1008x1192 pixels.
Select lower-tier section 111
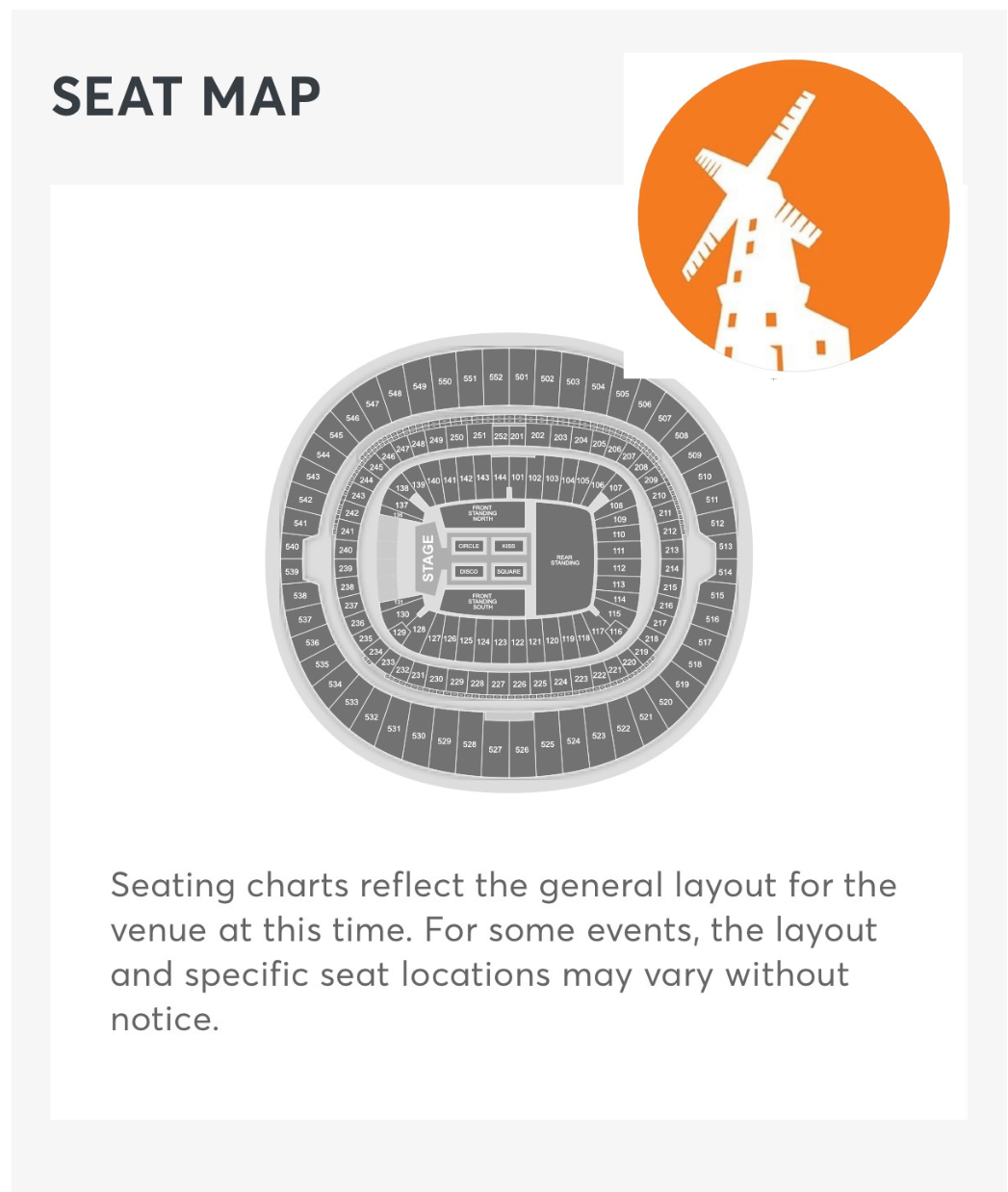click(618, 551)
